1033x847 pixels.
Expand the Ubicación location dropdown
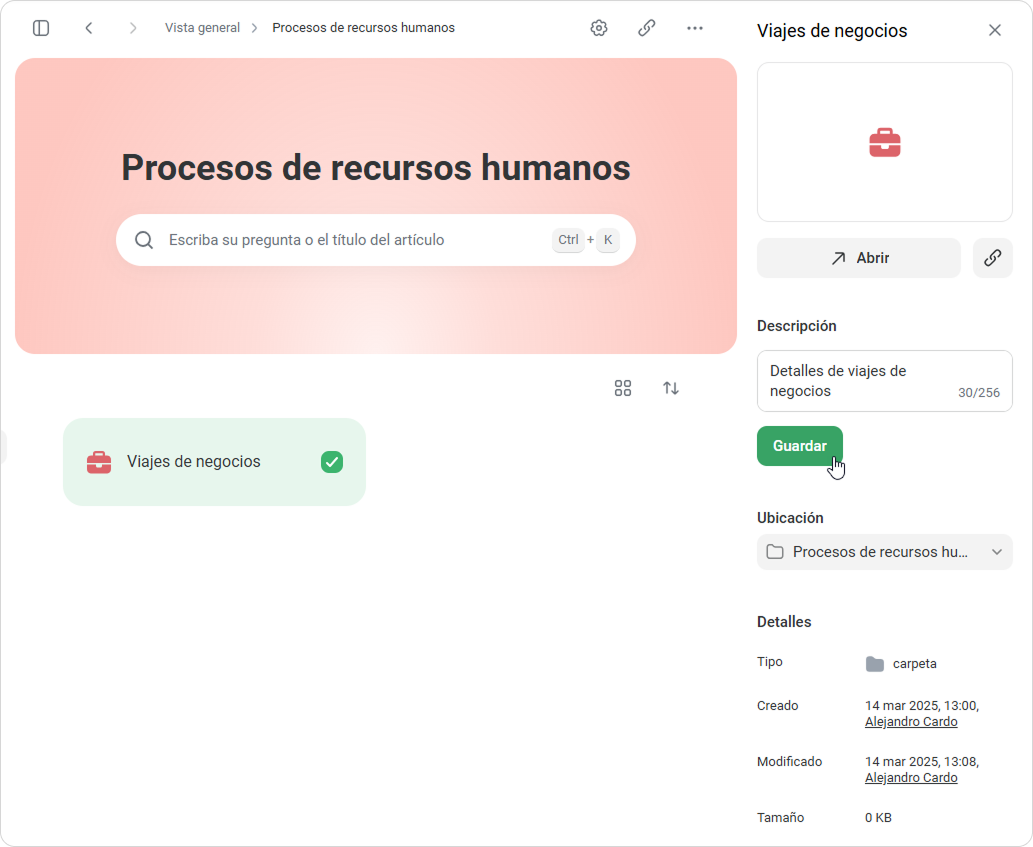point(884,552)
